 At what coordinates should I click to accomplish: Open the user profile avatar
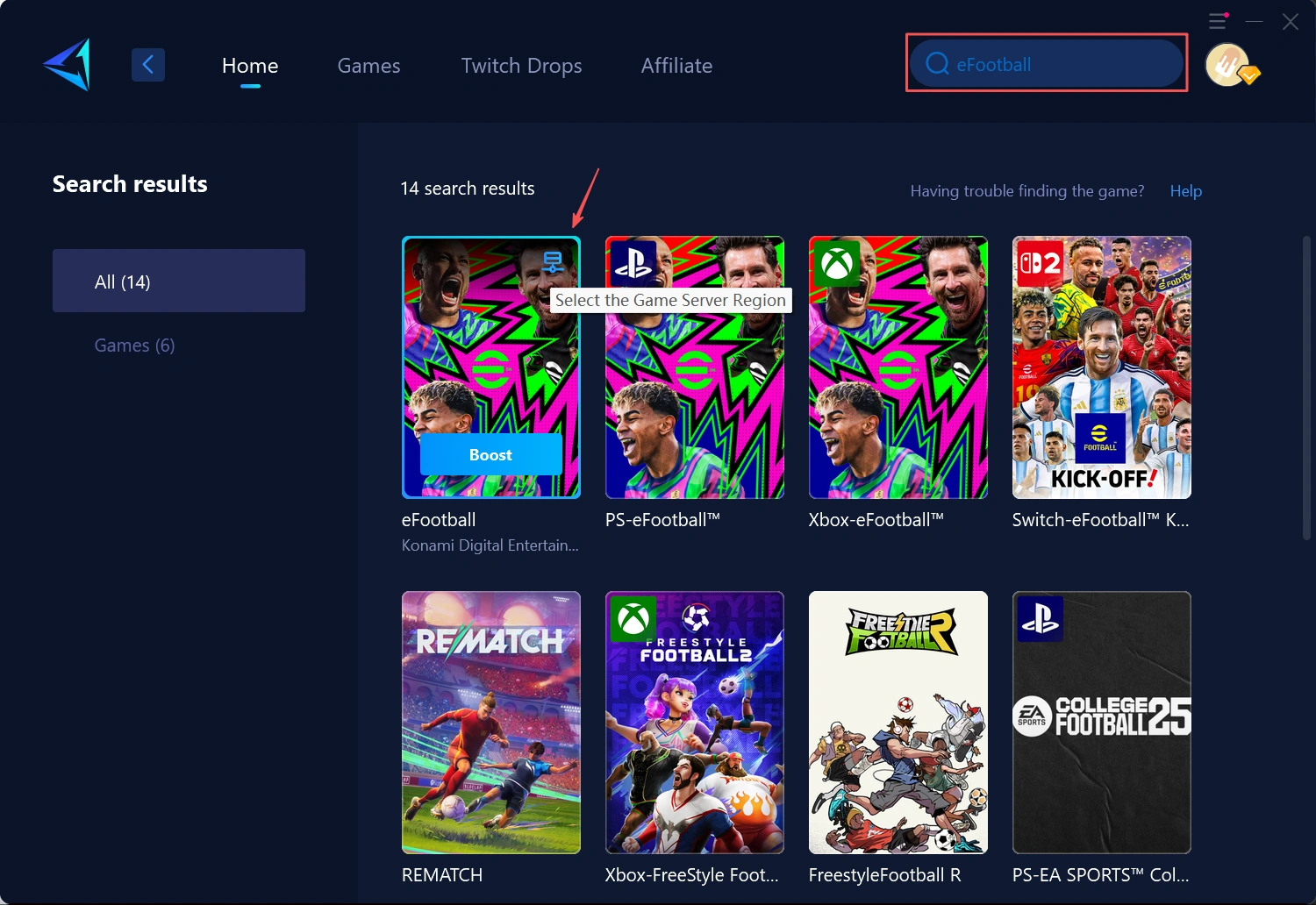(1229, 65)
